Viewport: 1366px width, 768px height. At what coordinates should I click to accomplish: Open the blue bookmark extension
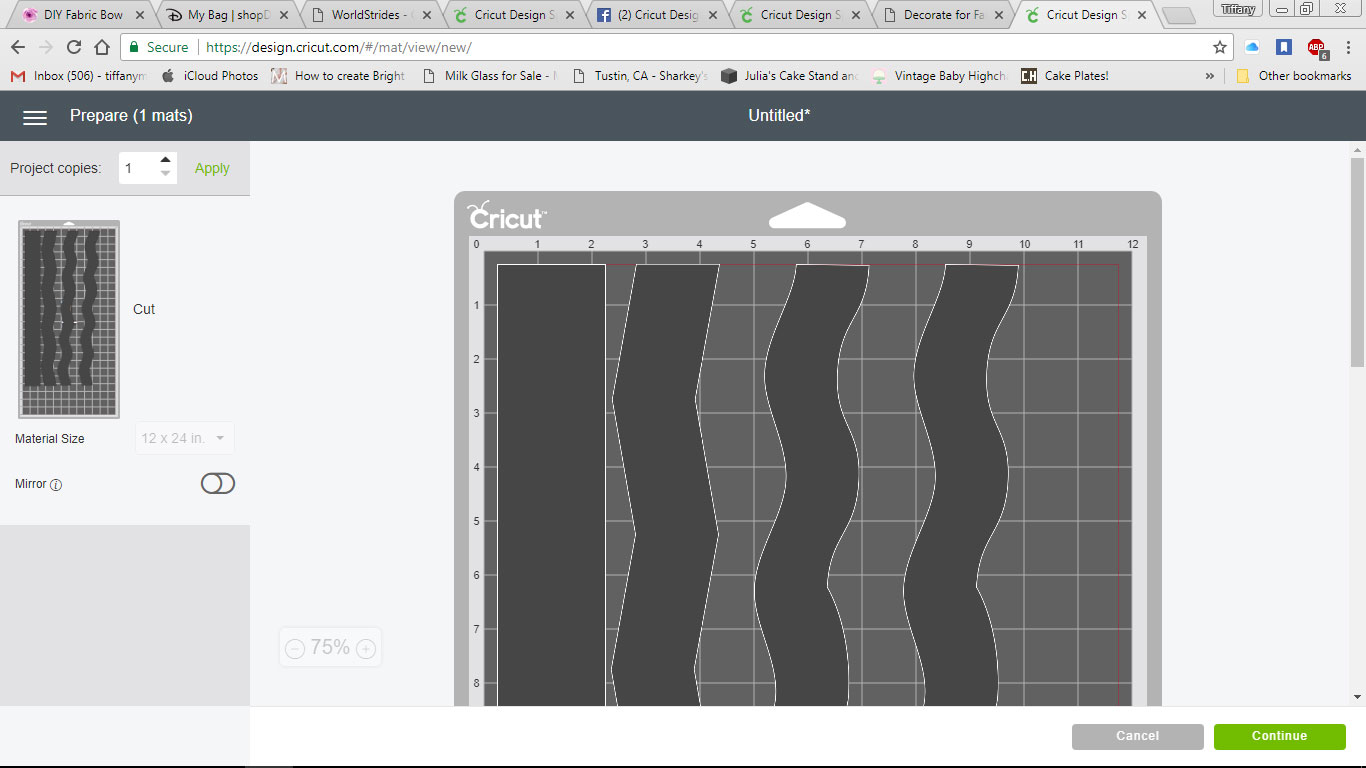coord(1284,47)
